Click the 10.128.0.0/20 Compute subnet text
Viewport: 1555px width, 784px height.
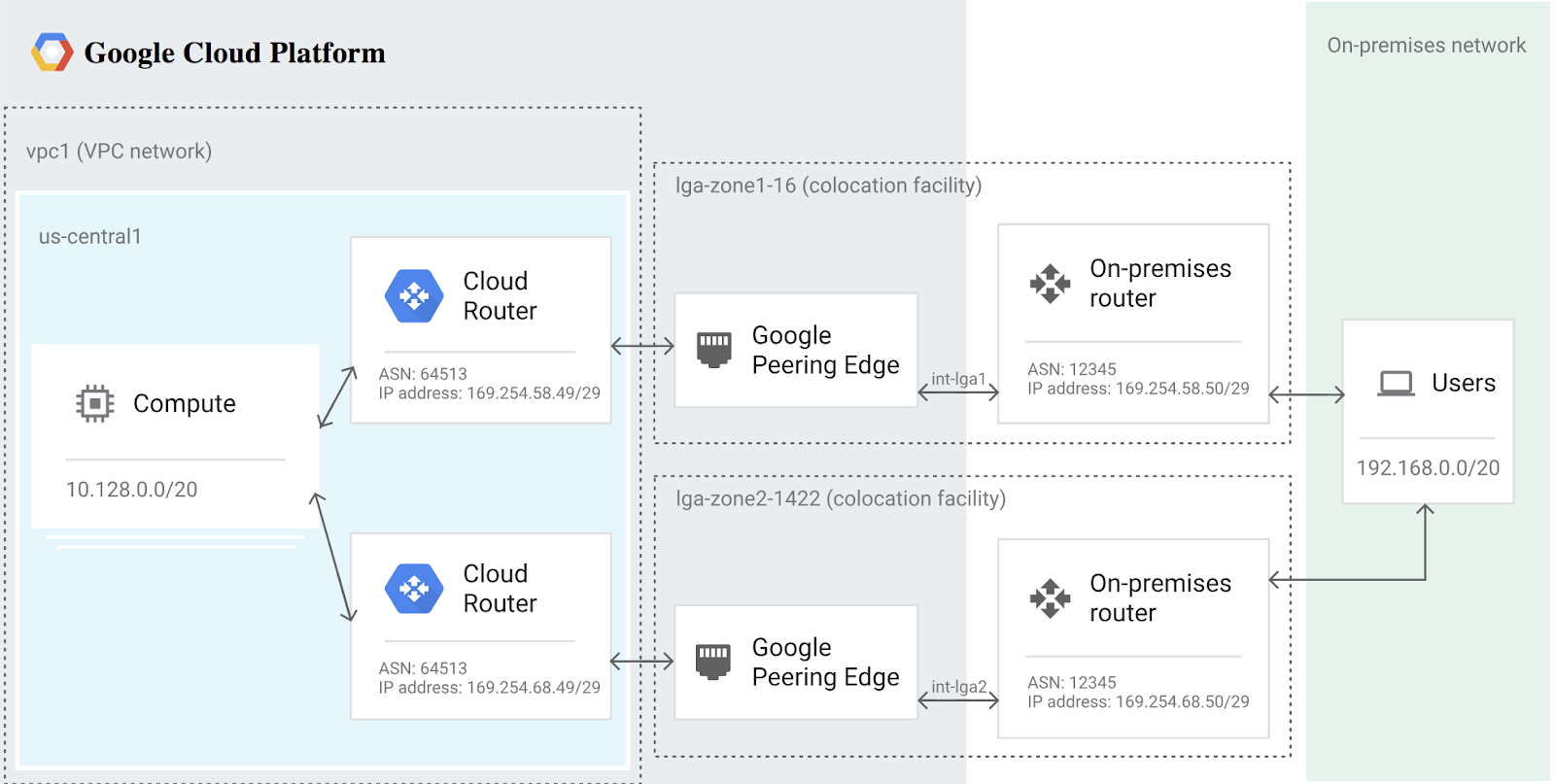131,490
